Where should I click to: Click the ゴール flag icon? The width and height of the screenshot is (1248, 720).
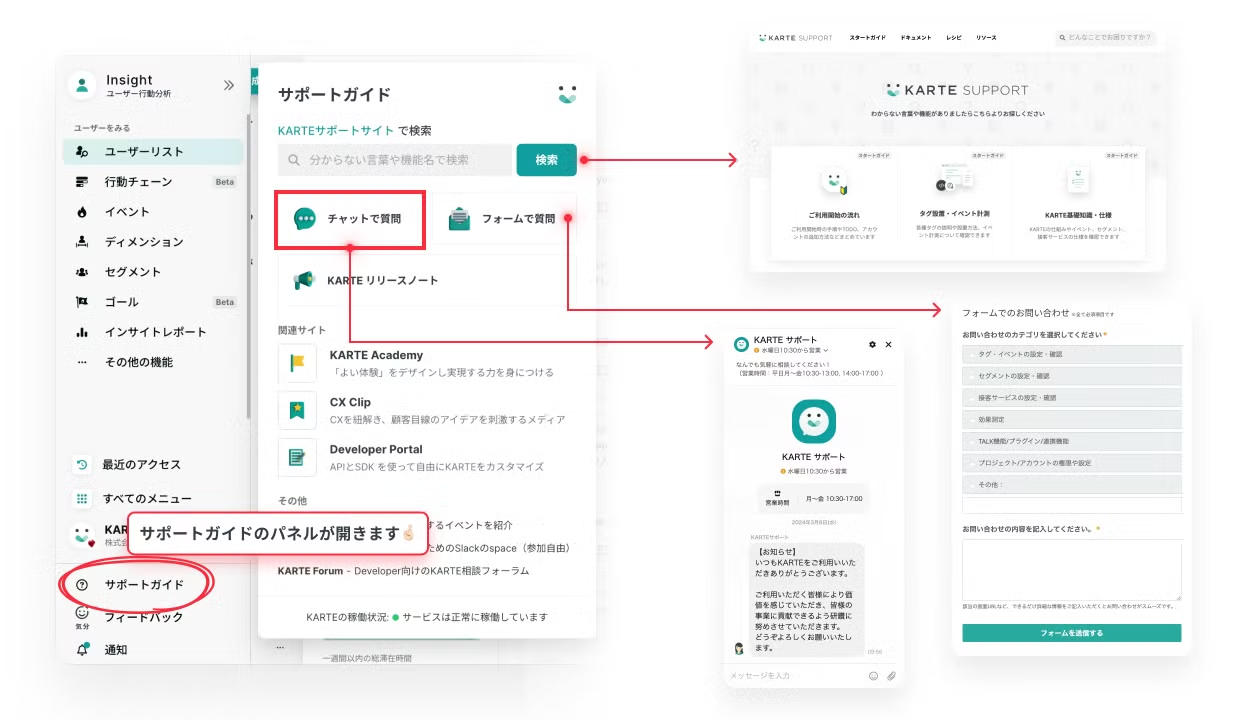(82, 302)
